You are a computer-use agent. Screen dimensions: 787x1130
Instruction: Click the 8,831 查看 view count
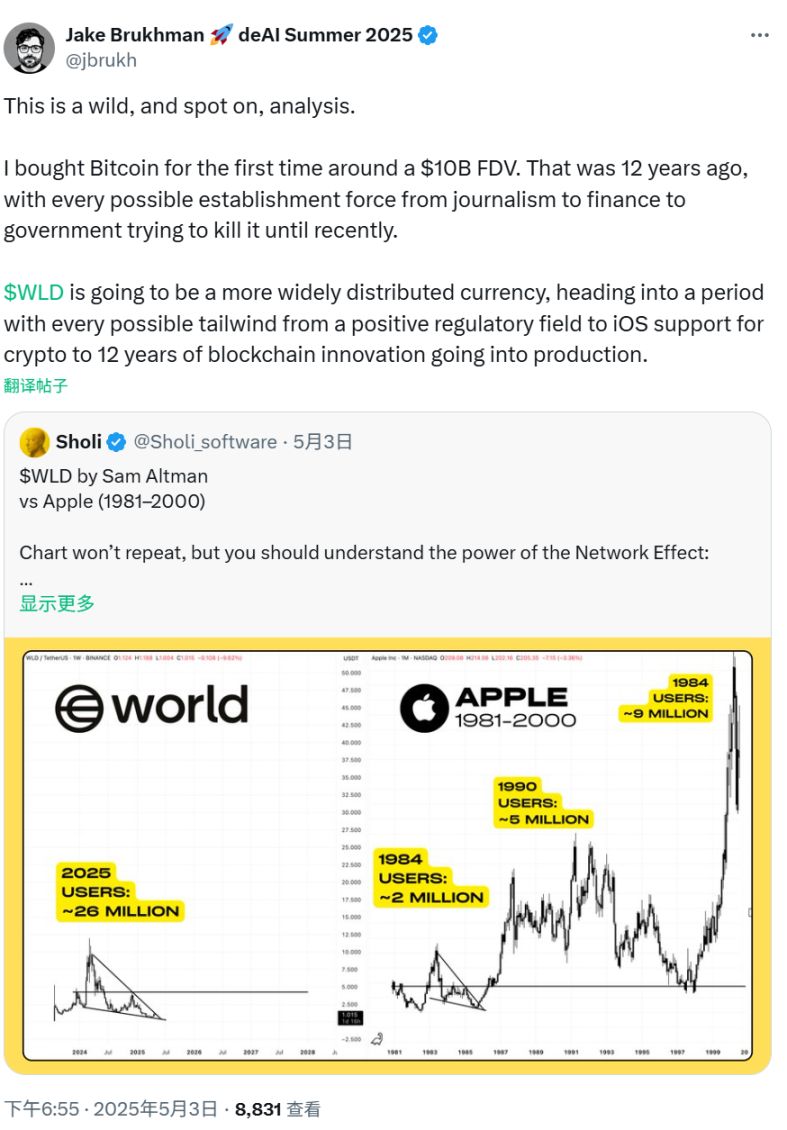278,1108
